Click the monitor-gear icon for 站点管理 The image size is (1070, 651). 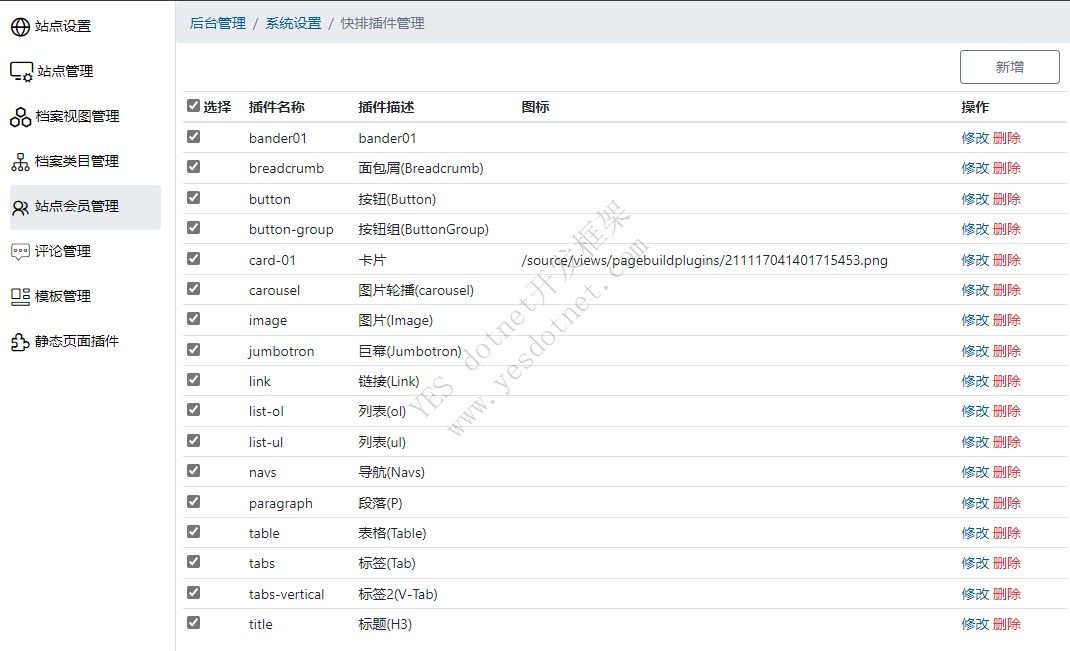[21, 72]
